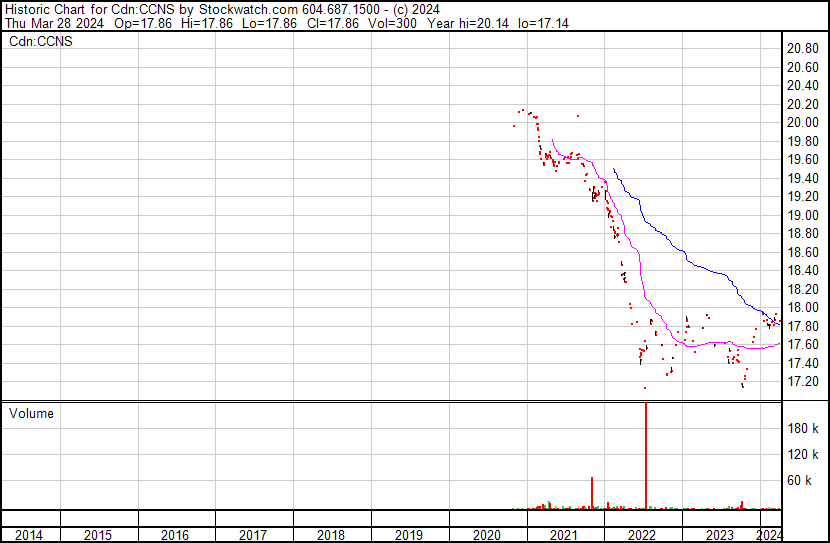Screen dimensions: 830x543
Task: Select 2020 on the time axis
Action: pyautogui.click(x=486, y=535)
